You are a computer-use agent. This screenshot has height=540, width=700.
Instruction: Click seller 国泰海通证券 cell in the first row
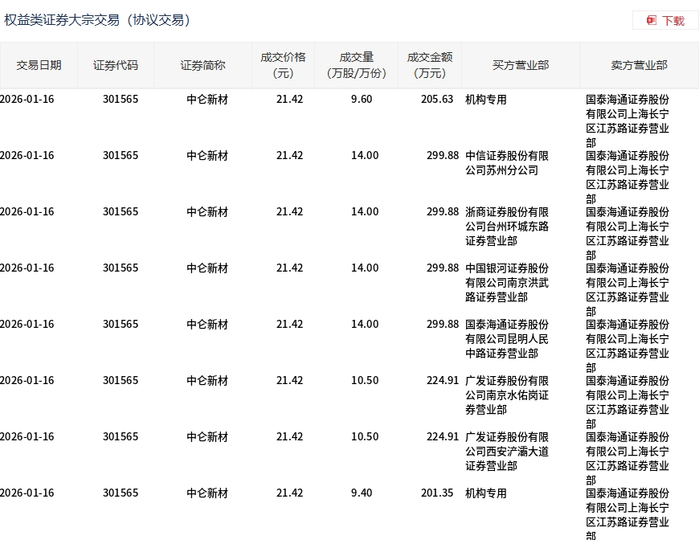click(627, 121)
